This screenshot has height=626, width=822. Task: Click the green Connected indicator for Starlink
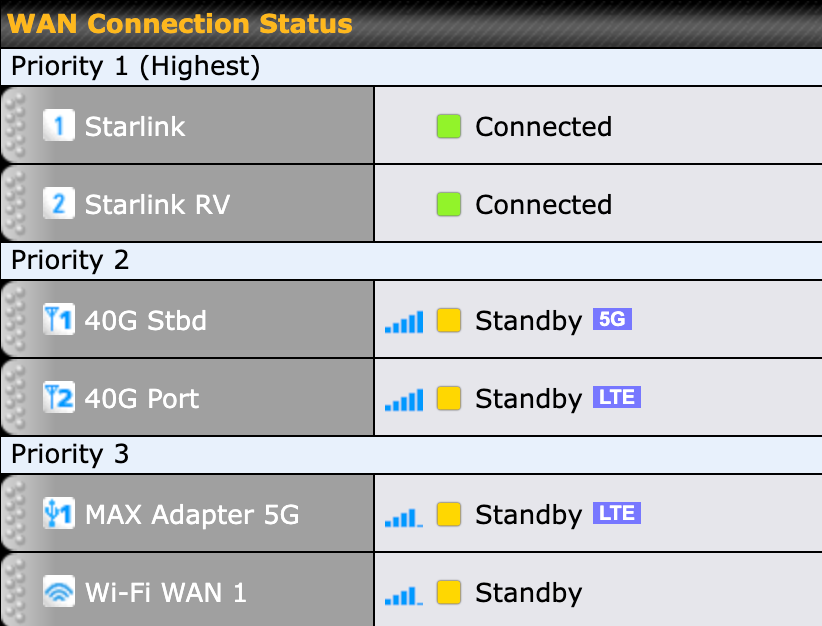(x=449, y=126)
